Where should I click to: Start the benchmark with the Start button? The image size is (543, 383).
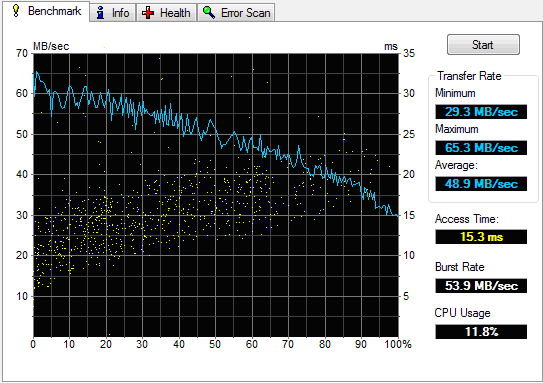pos(483,45)
